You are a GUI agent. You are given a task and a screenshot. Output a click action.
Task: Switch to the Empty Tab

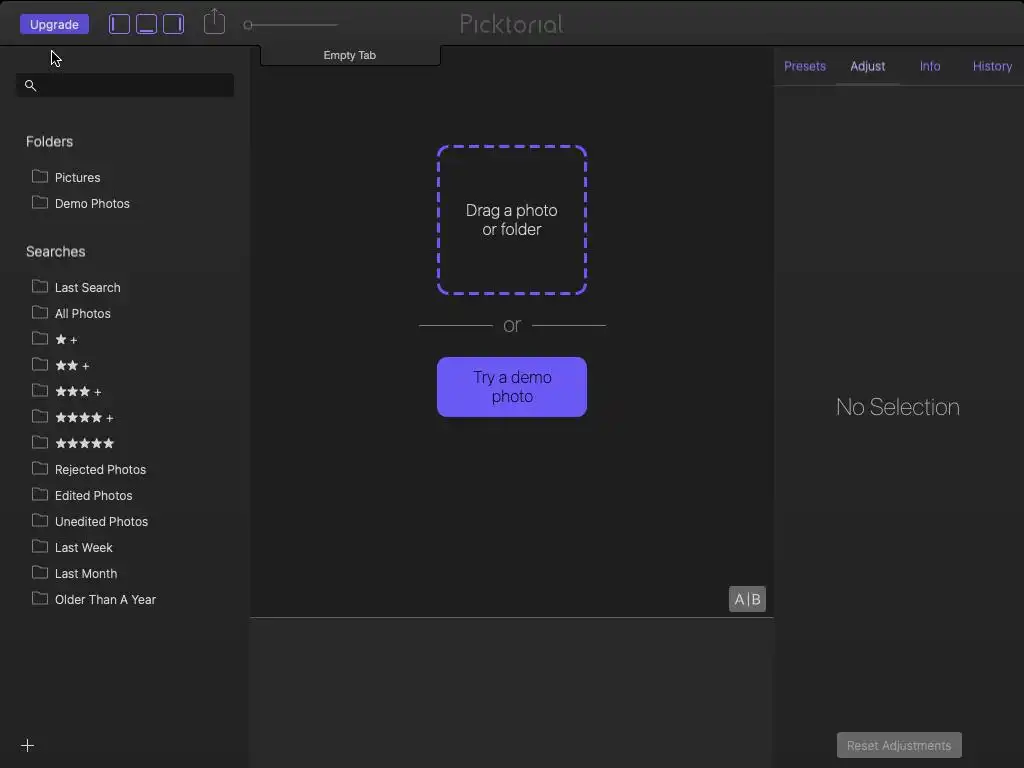[x=350, y=56]
